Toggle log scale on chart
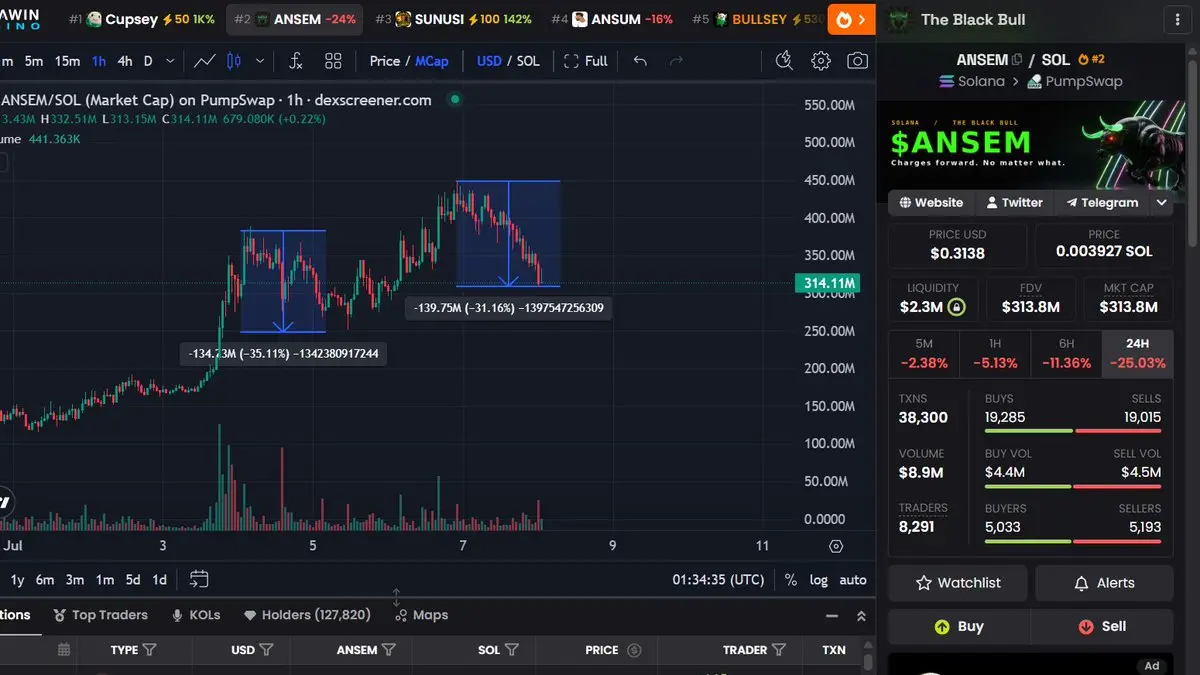Screen dimensions: 1200x675 pos(819,579)
